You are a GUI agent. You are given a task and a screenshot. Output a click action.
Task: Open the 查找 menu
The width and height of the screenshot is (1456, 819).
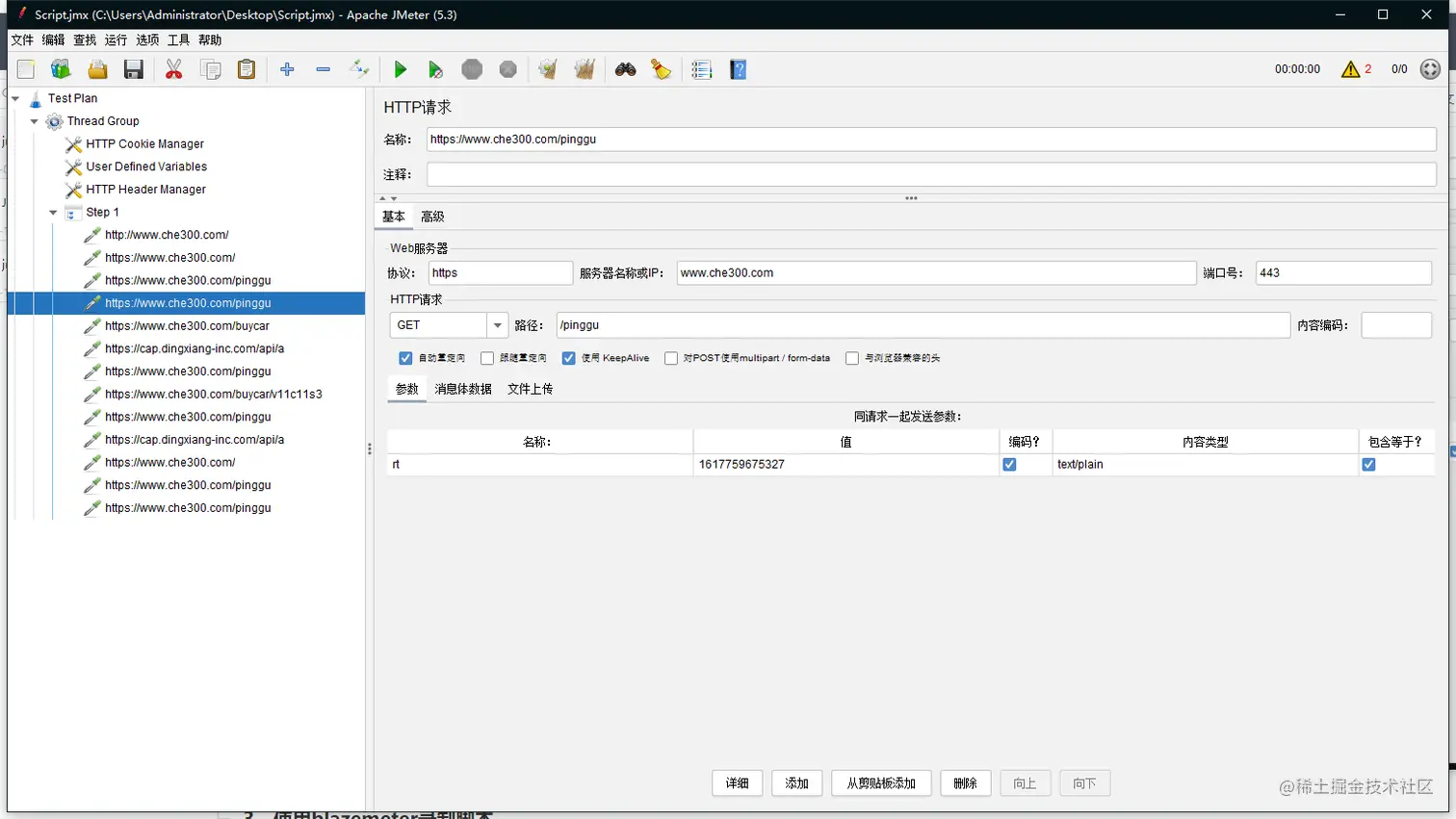[x=85, y=40]
